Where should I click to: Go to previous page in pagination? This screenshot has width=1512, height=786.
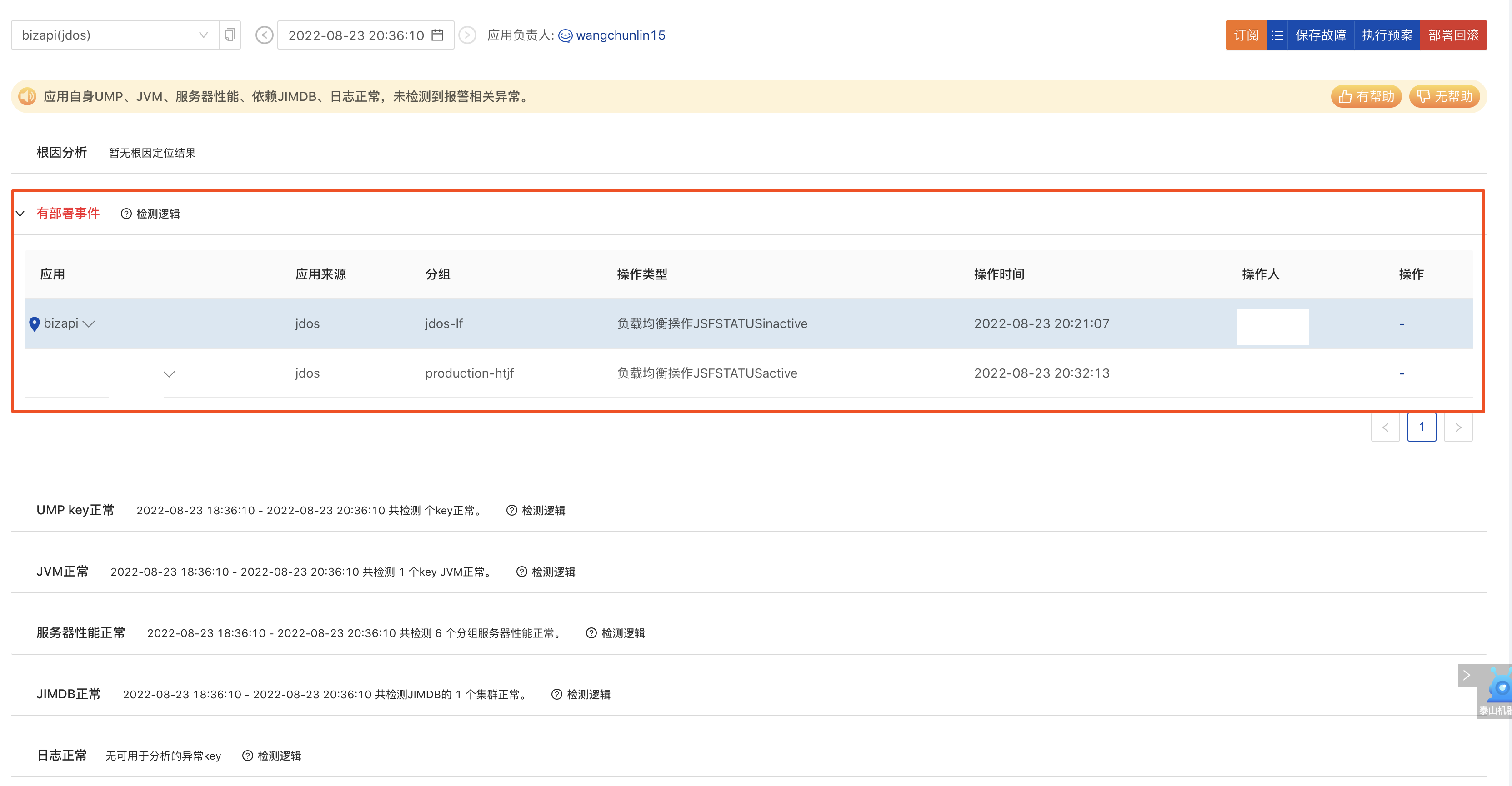(1385, 427)
